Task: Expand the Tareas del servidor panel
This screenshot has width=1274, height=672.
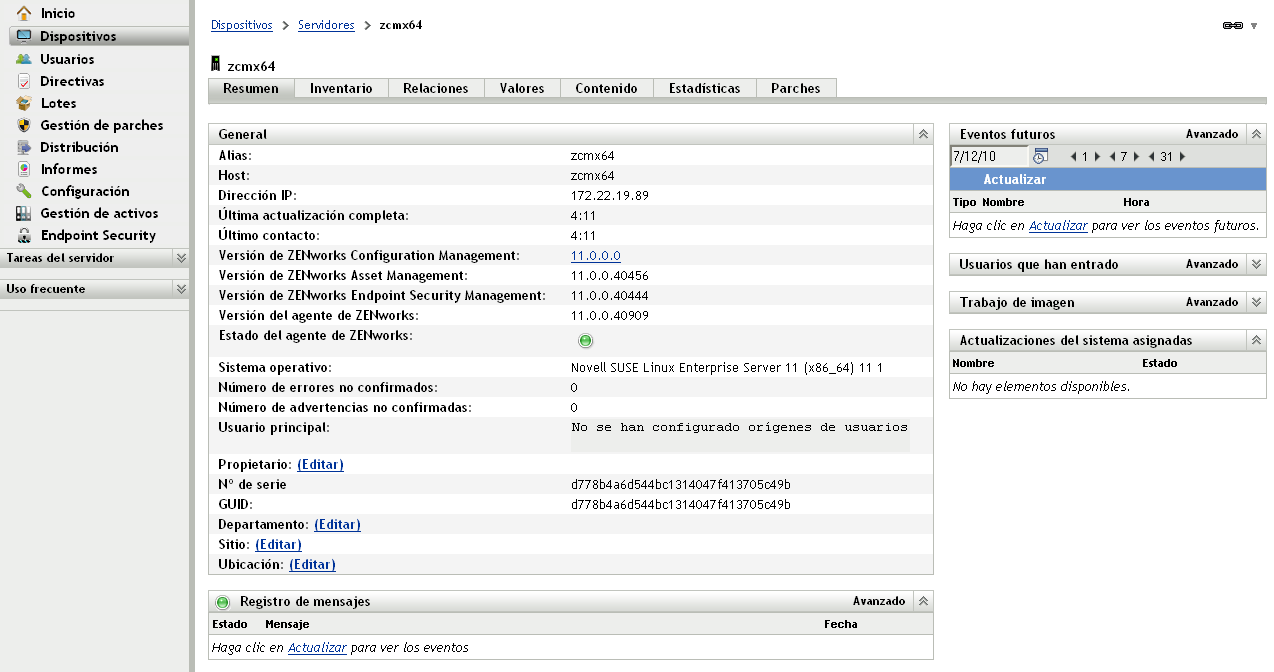Action: tap(183, 258)
